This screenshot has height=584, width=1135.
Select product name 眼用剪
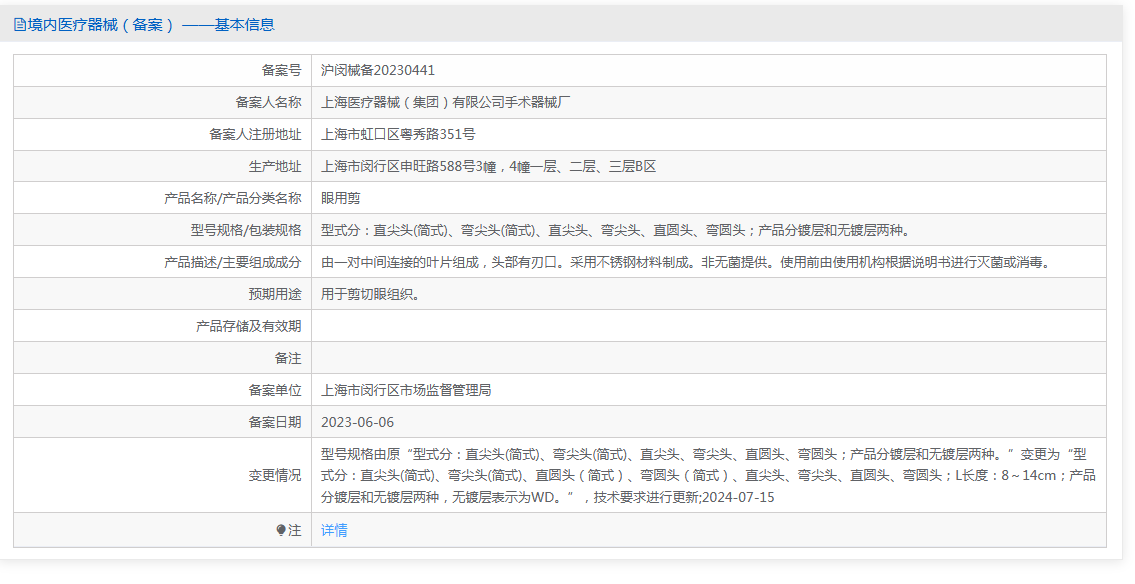tap(341, 198)
